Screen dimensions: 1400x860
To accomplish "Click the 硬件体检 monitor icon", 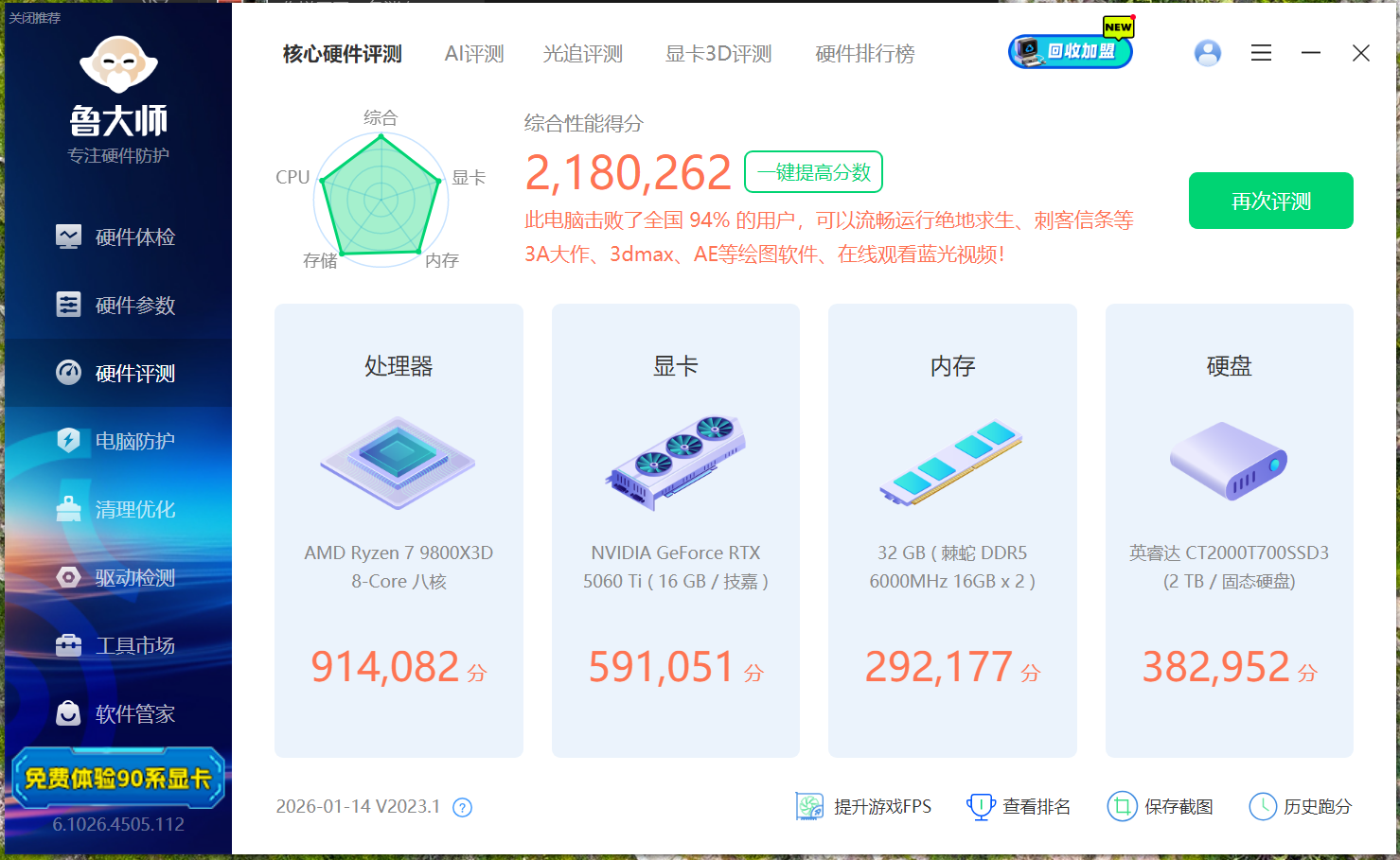I will click(68, 237).
